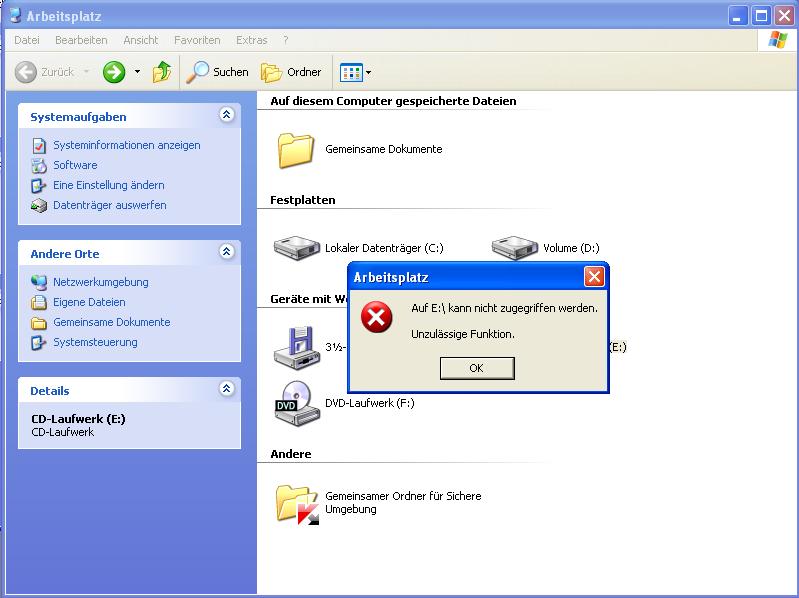
Task: Open the Datei menu
Action: [26, 40]
